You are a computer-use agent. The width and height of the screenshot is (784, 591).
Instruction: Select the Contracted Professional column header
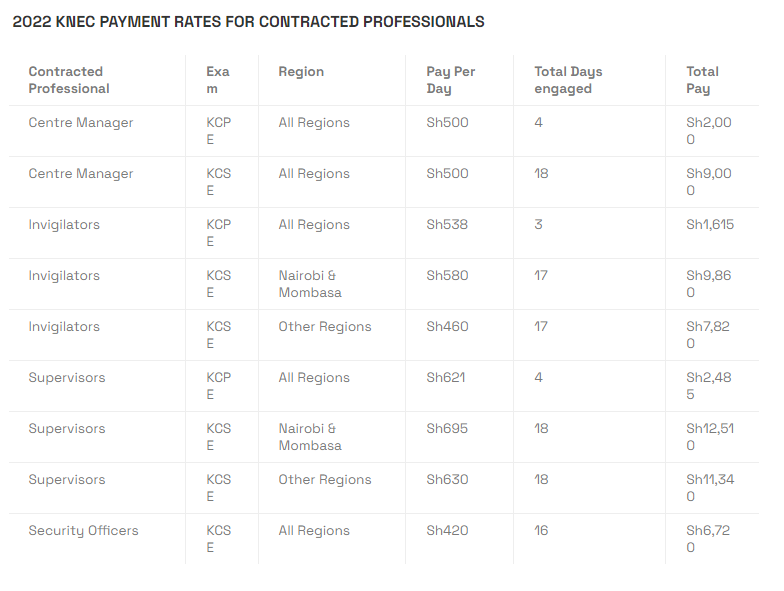(x=69, y=80)
